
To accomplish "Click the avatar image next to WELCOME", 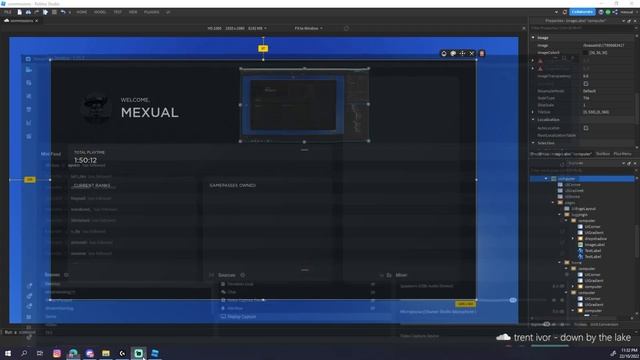I will pos(96,108).
